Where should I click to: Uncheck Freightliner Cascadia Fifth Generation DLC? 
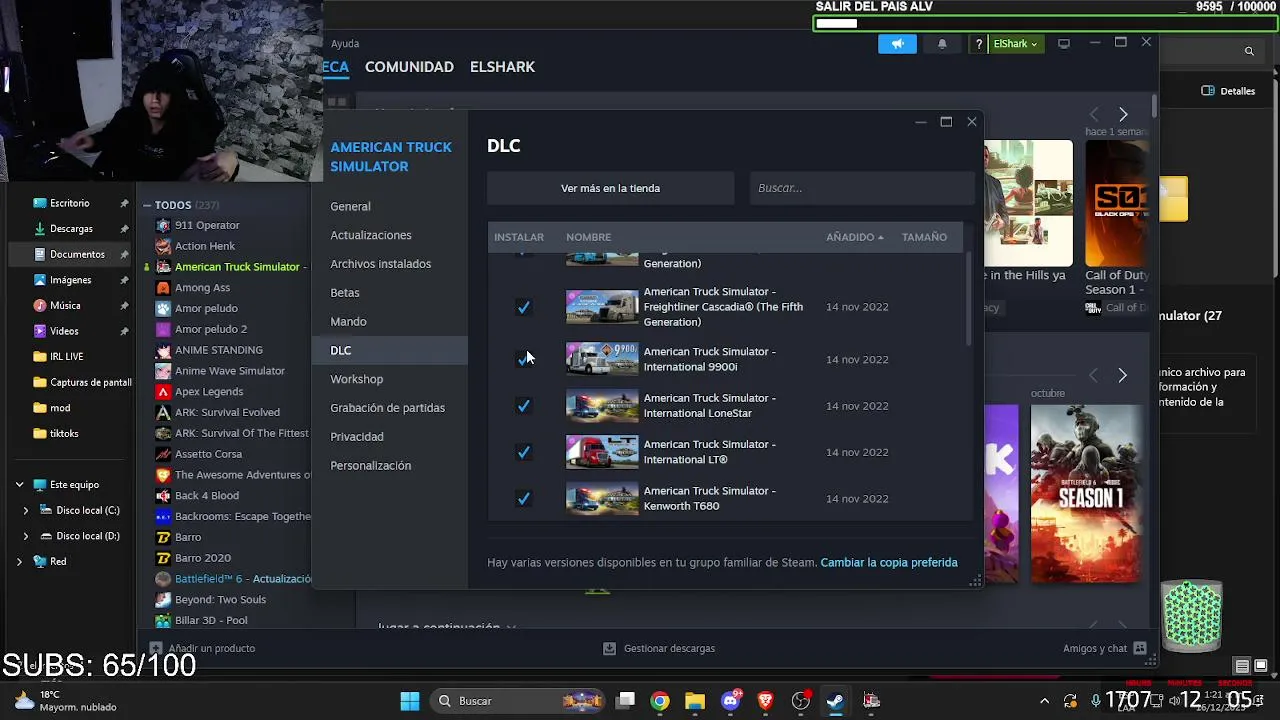[x=523, y=307]
